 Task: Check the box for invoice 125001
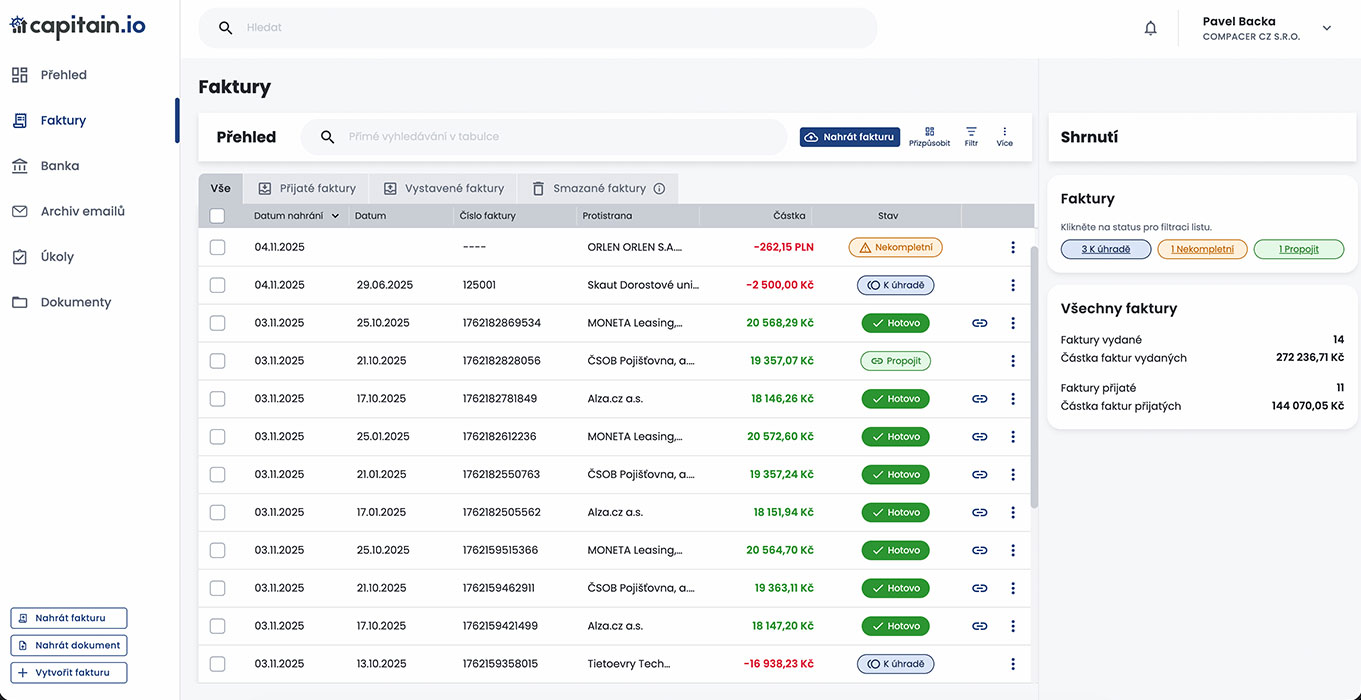[217, 285]
